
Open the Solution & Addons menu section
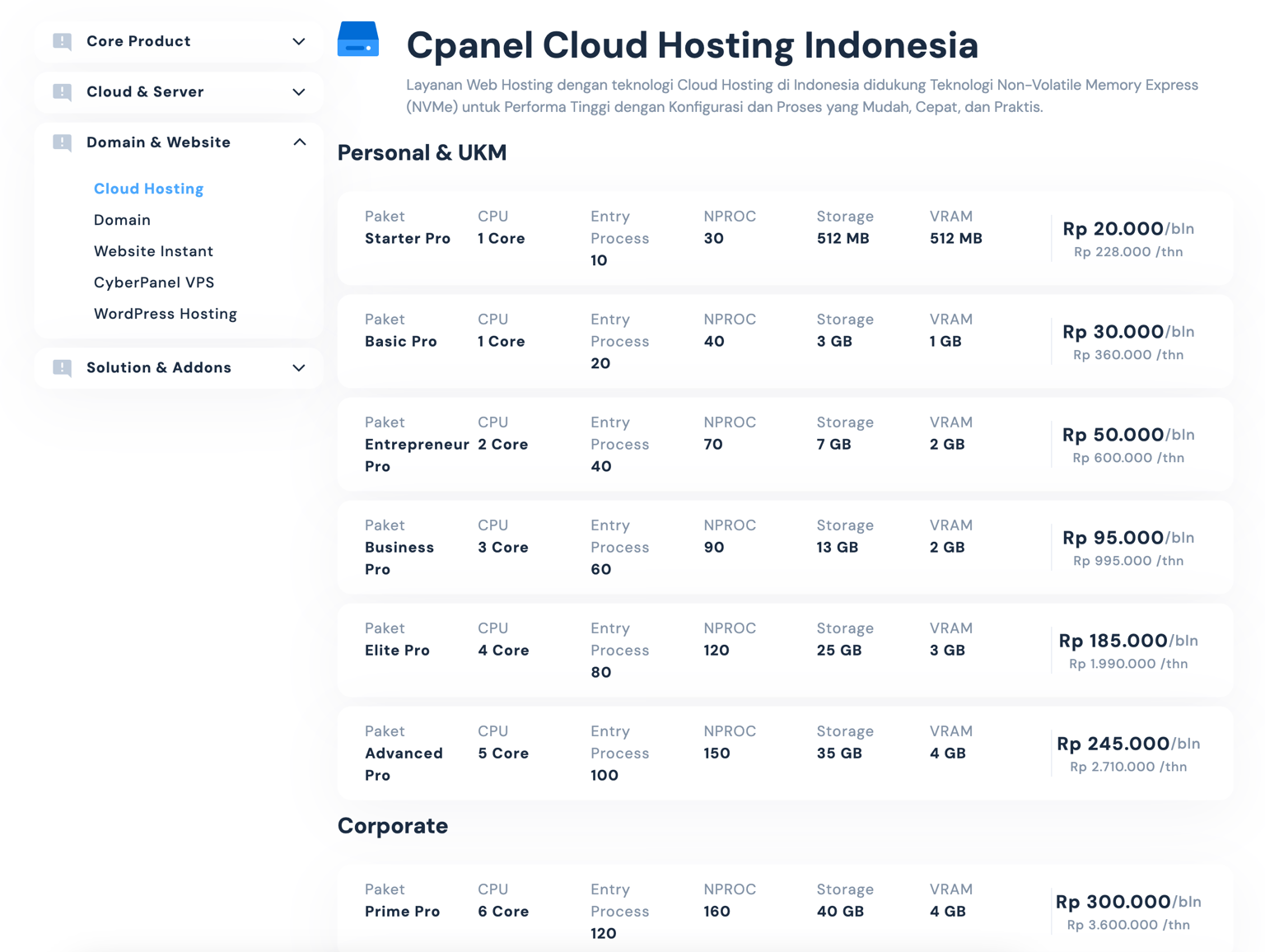(179, 368)
